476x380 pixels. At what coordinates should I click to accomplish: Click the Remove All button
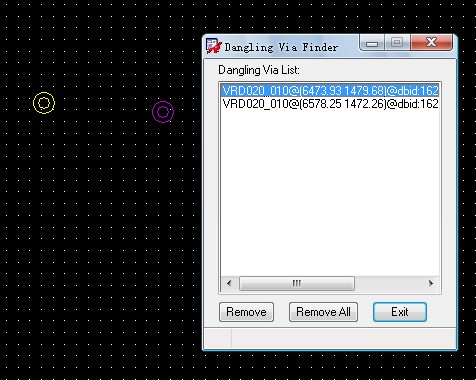point(323,312)
